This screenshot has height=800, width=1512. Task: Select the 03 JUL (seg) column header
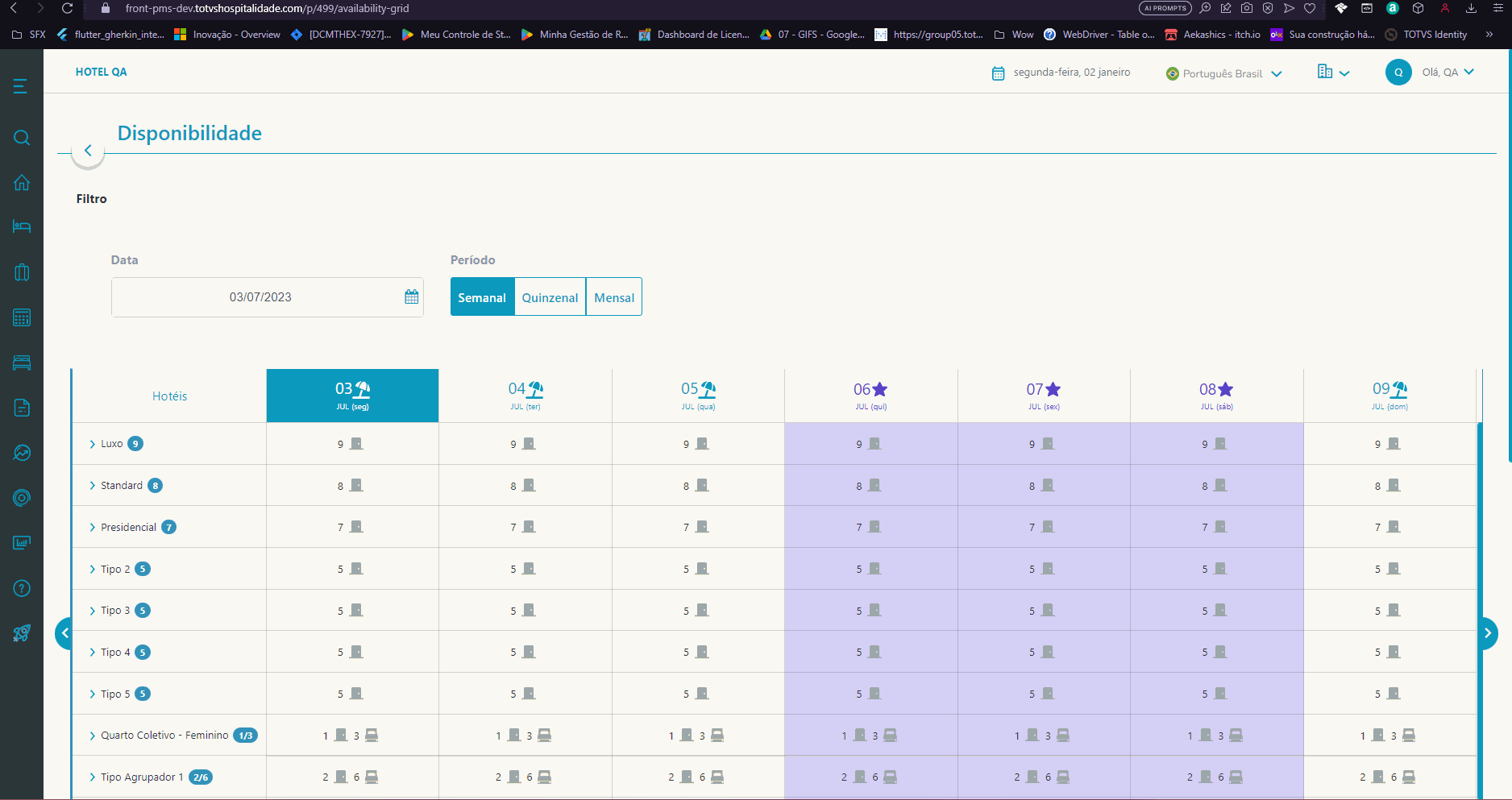click(x=352, y=396)
